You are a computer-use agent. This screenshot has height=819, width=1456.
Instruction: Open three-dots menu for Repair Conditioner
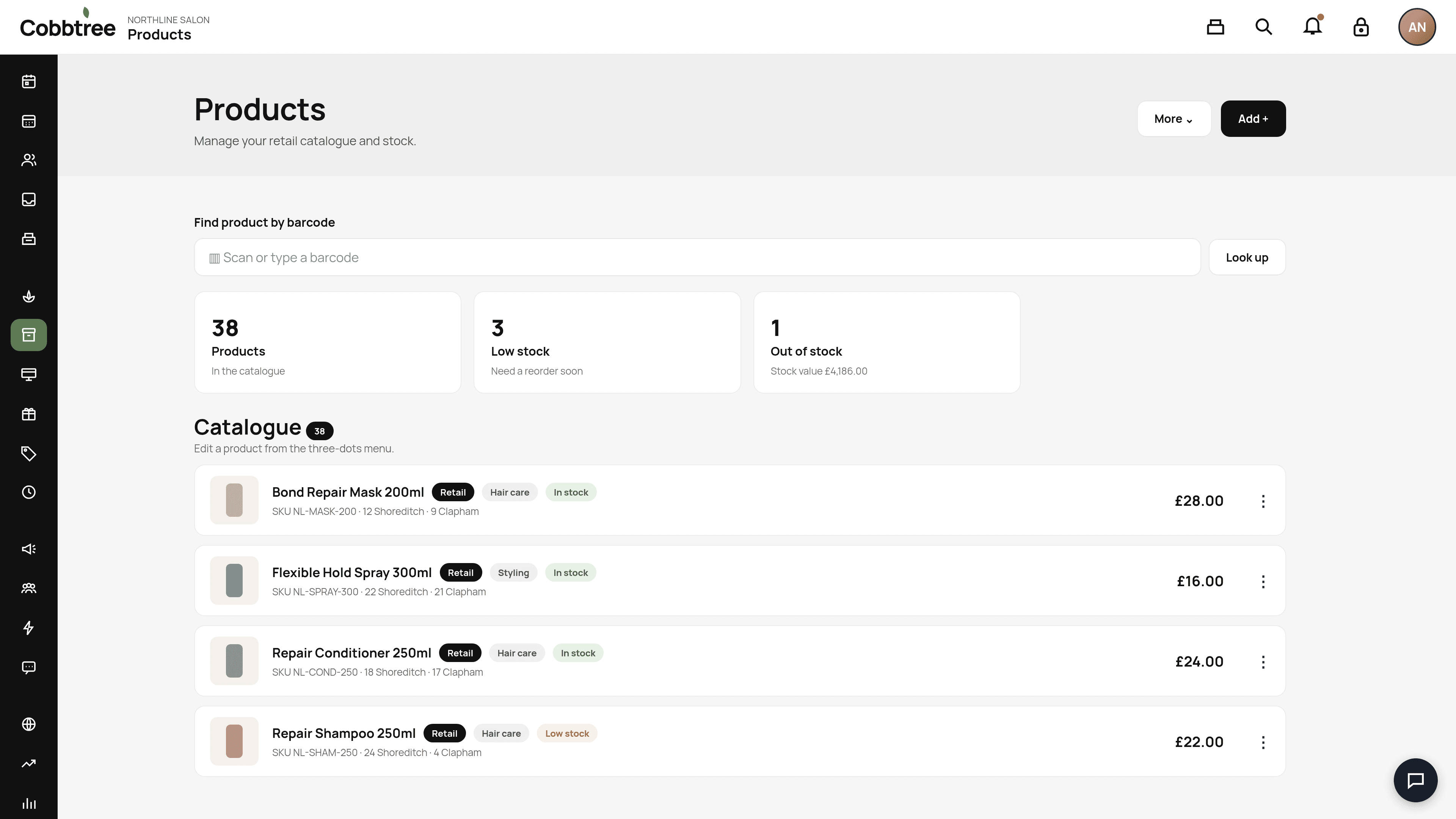[x=1263, y=661]
